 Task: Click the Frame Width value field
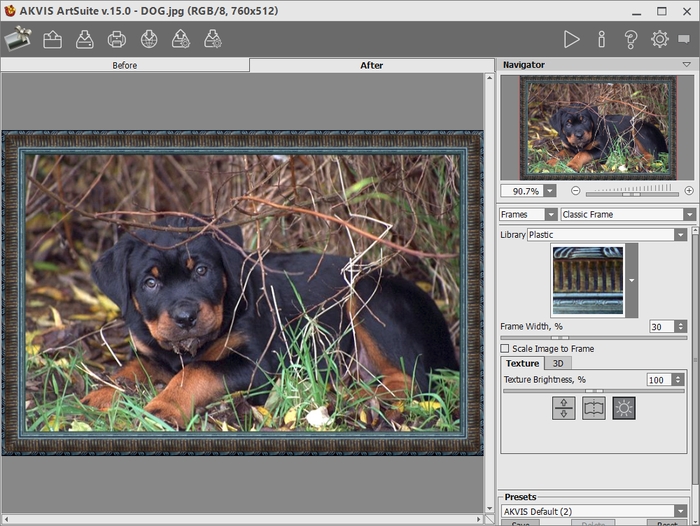pos(662,326)
